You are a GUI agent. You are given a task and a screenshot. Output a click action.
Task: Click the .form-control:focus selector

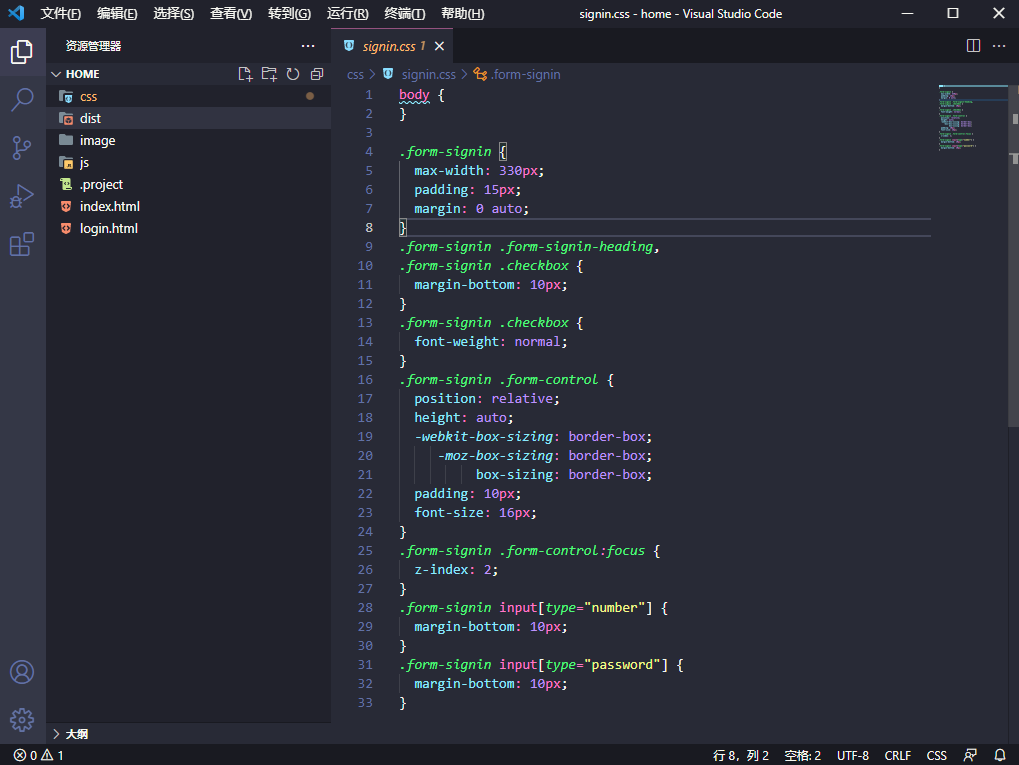572,551
